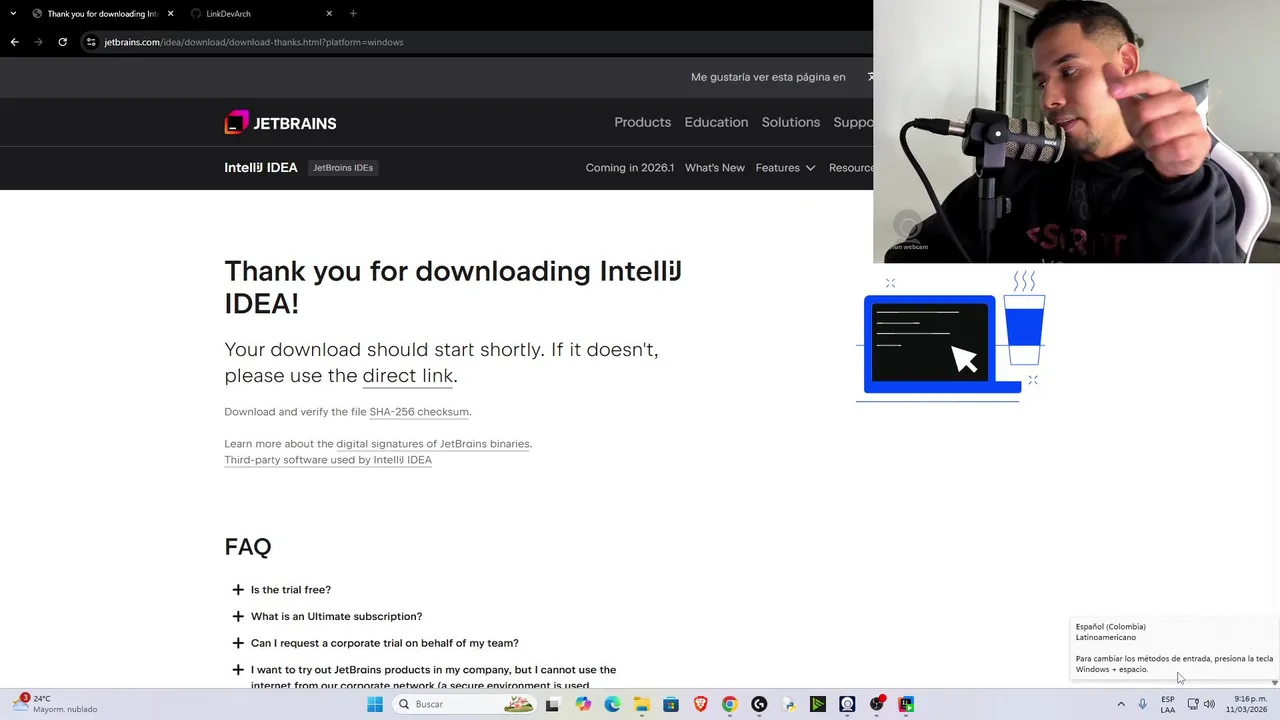Open the What's New page
This screenshot has width=1280, height=720.
pyautogui.click(x=715, y=168)
